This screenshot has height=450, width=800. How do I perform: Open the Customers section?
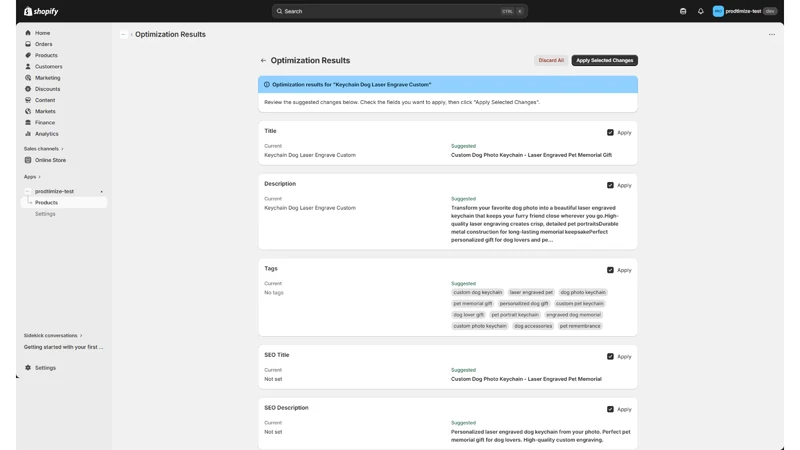(x=48, y=66)
